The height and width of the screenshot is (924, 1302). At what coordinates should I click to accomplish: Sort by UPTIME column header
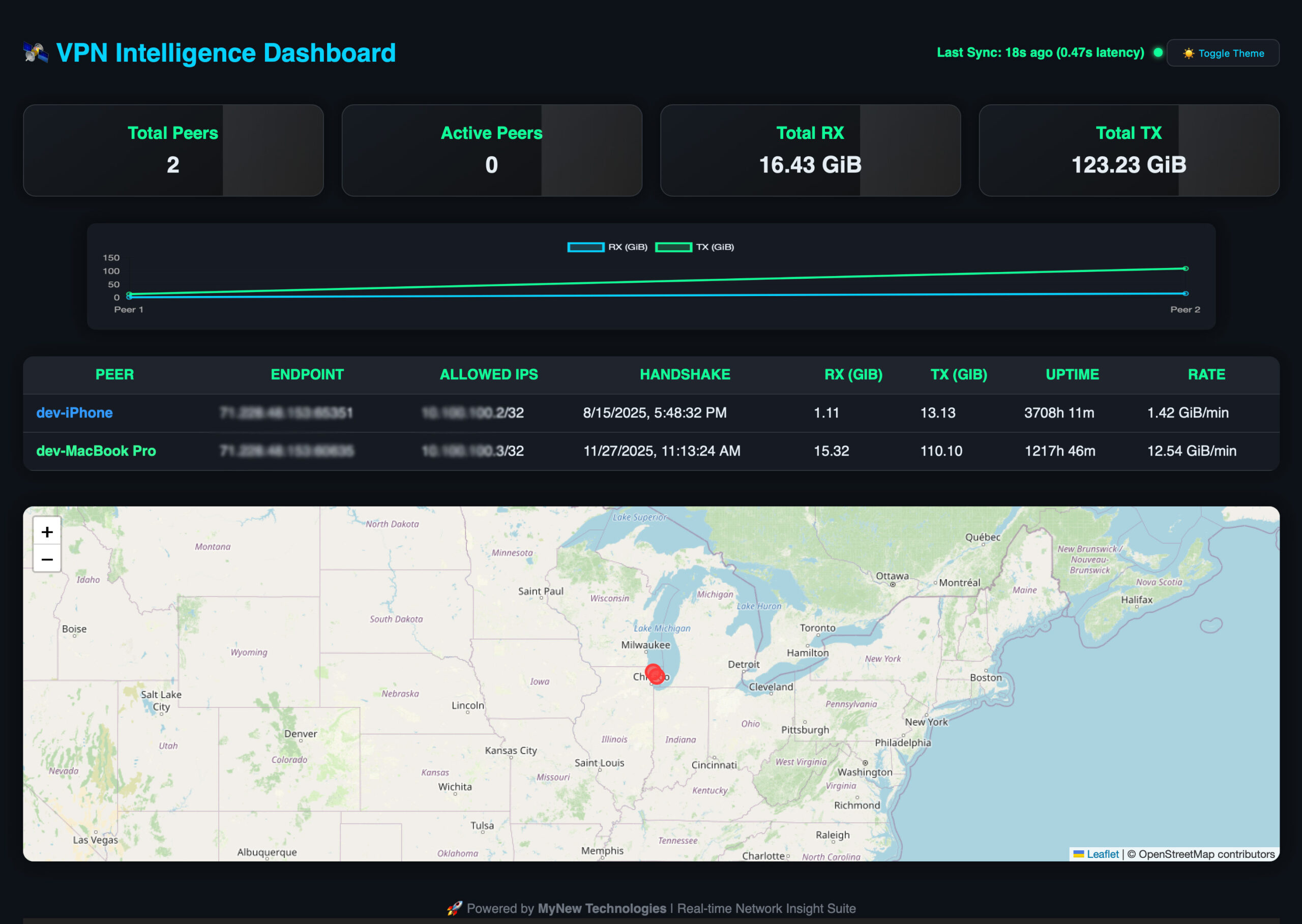1072,374
